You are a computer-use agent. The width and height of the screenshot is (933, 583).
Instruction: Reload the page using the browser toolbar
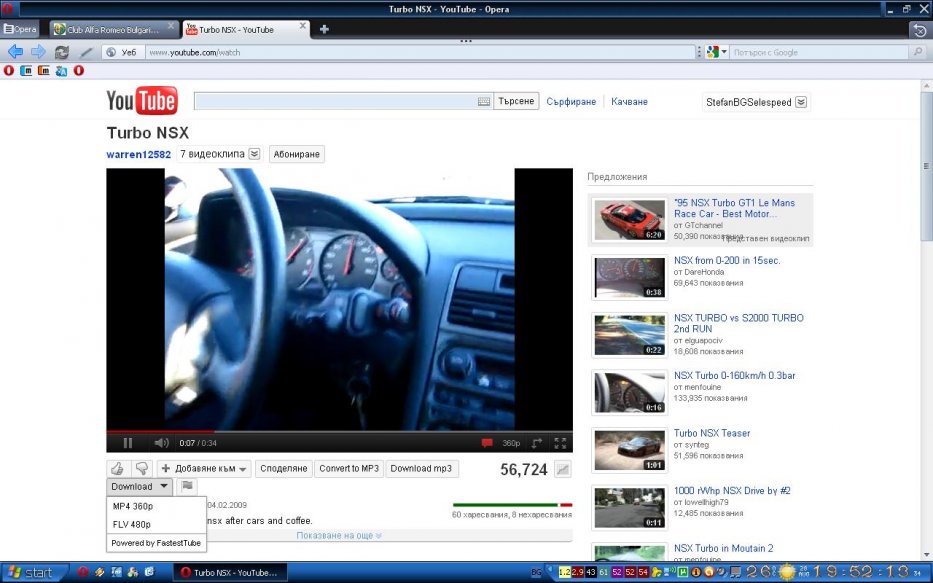(62, 52)
